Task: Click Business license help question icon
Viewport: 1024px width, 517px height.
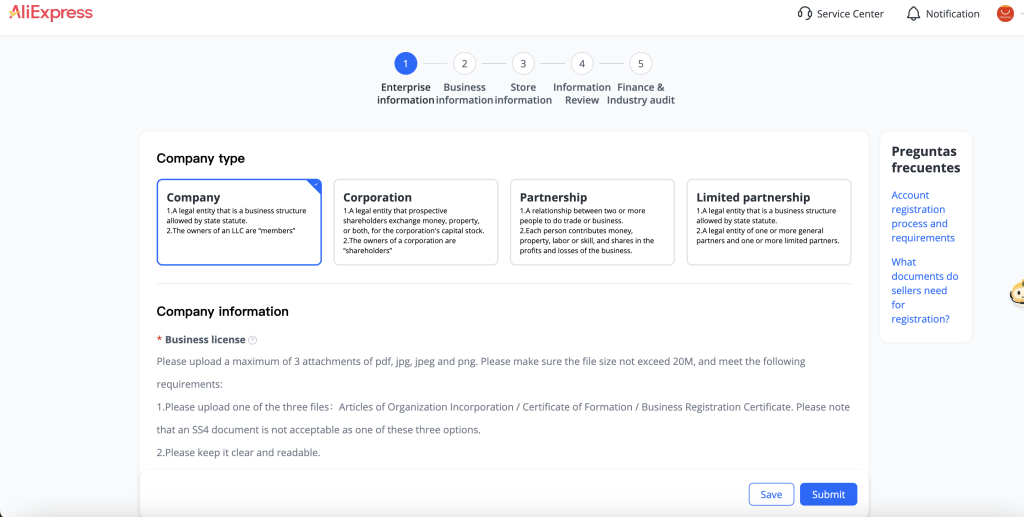Action: click(x=253, y=340)
